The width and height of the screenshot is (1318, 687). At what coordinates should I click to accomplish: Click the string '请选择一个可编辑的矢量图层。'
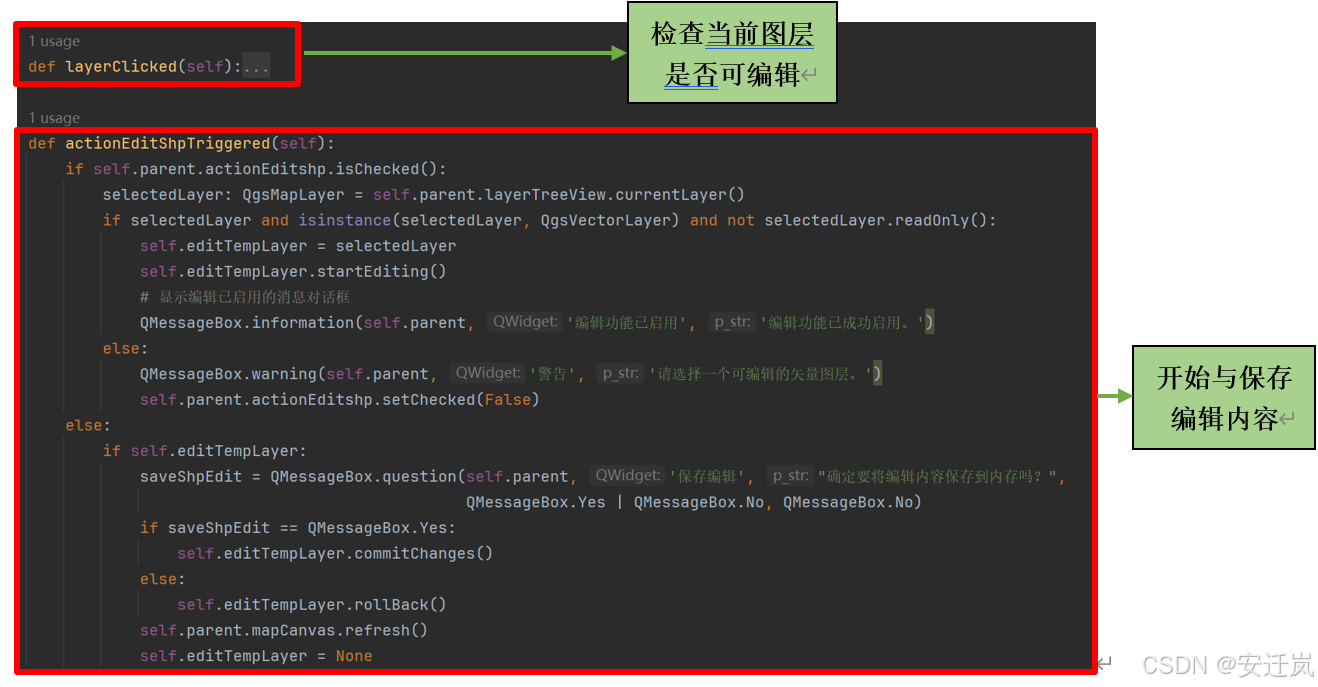click(761, 374)
